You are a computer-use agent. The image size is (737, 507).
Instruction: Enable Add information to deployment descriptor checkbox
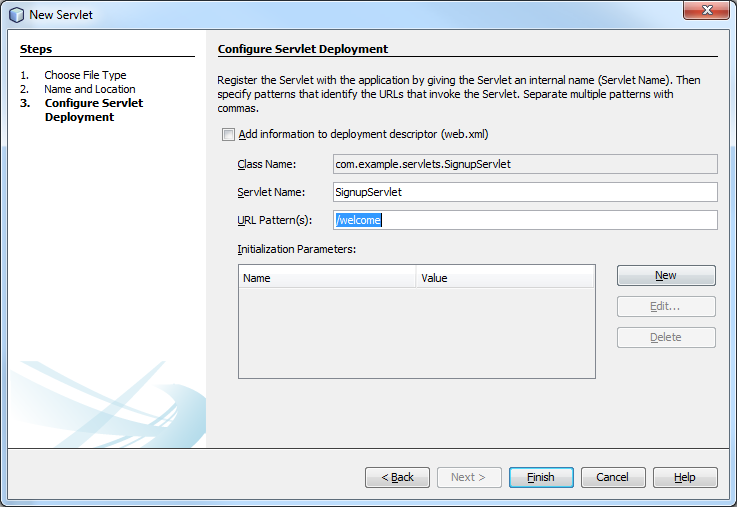tap(228, 134)
